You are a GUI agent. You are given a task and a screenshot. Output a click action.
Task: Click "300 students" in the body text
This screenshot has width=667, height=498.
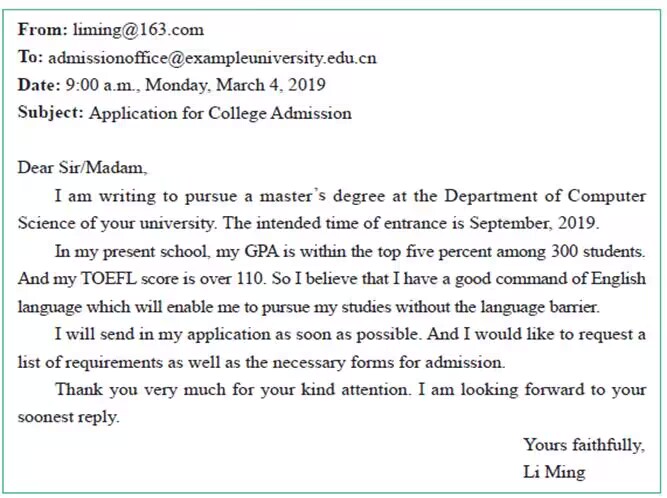pos(602,250)
